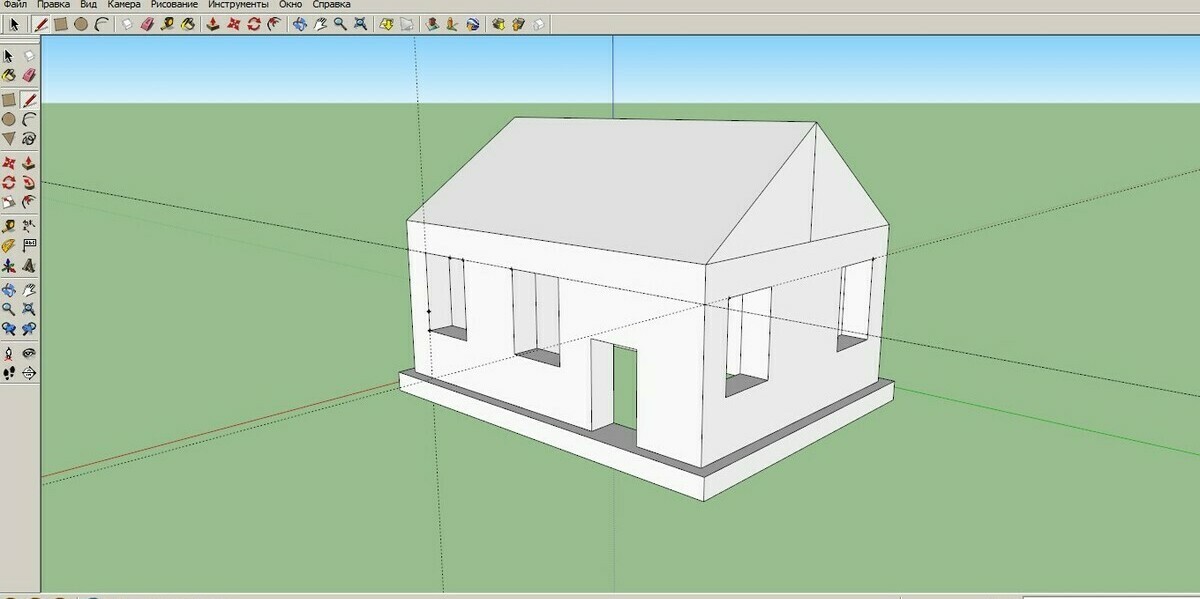Open the Окно menu
The image size is (1200, 599).
click(x=290, y=5)
